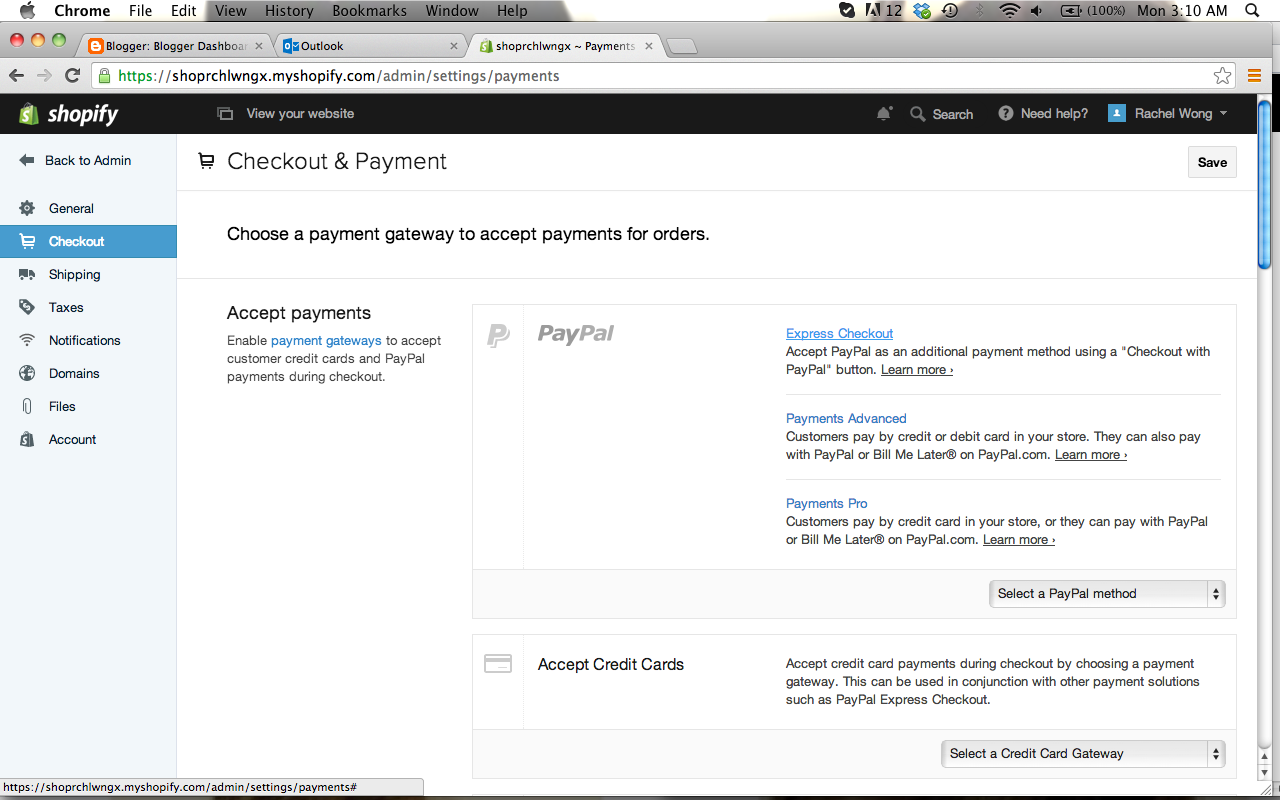
Task: Open the File menu
Action: coord(140,11)
